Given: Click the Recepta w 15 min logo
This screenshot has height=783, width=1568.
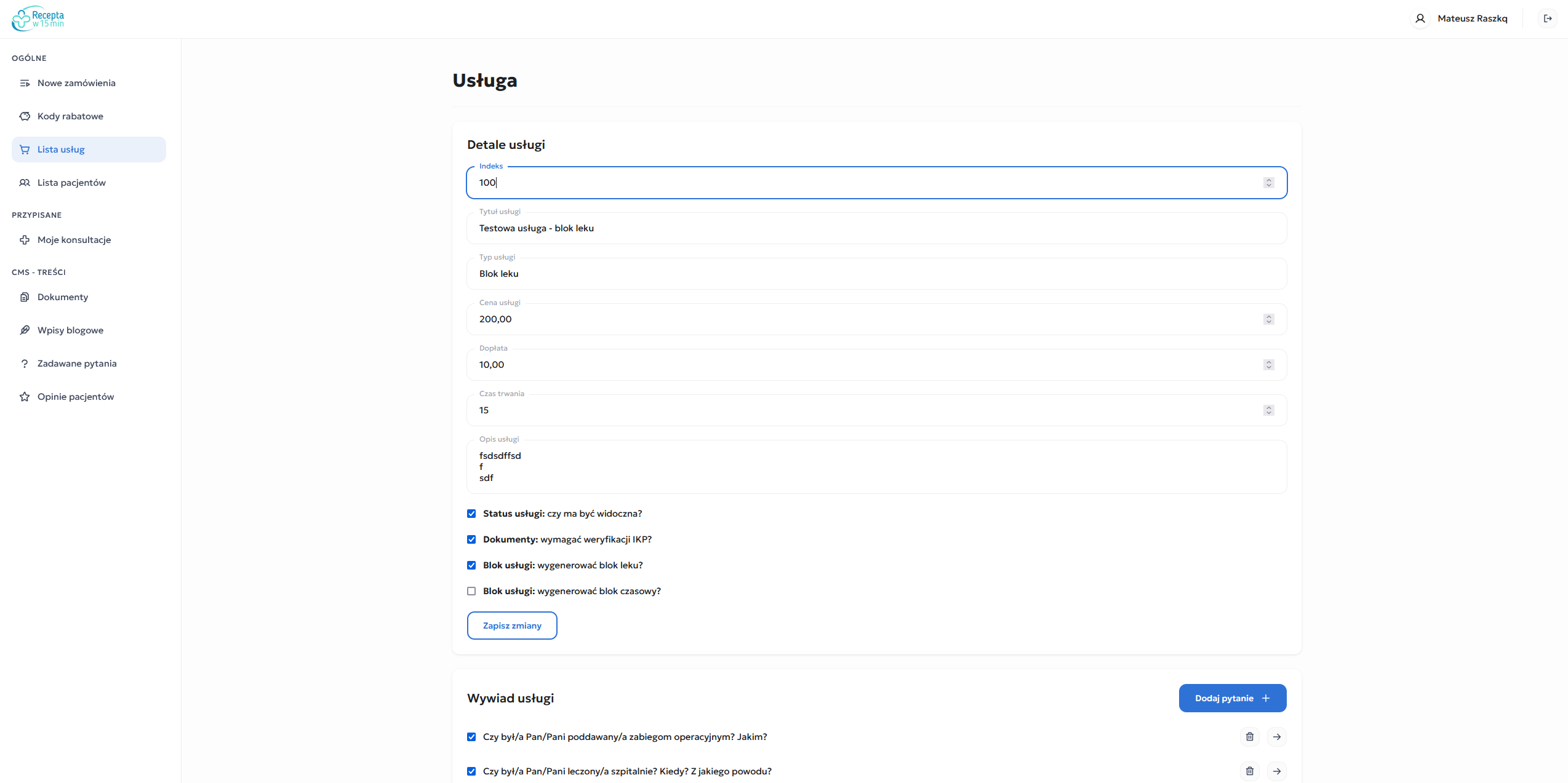Looking at the screenshot, I should coord(38,18).
